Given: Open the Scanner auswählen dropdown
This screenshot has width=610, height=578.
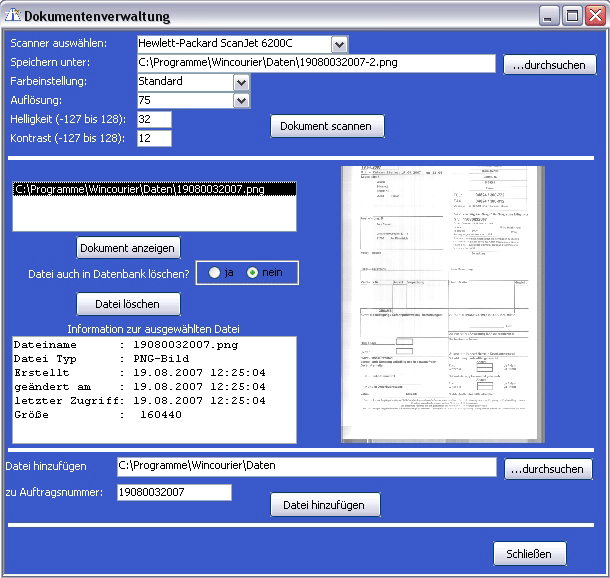Looking at the screenshot, I should [x=339, y=44].
